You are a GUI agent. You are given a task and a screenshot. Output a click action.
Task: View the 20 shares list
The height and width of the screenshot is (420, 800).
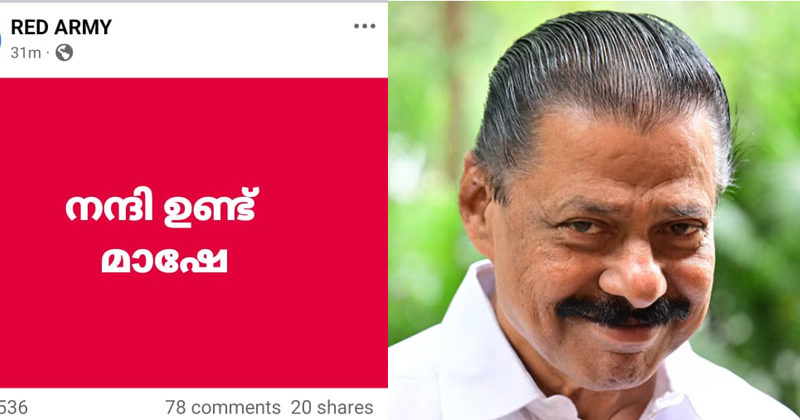pos(332,407)
